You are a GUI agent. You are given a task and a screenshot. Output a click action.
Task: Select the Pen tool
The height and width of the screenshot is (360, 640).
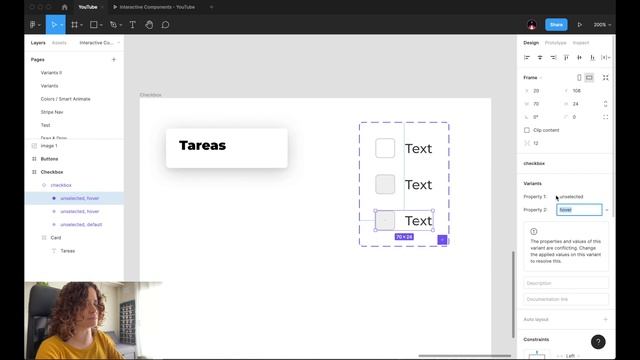pos(113,25)
